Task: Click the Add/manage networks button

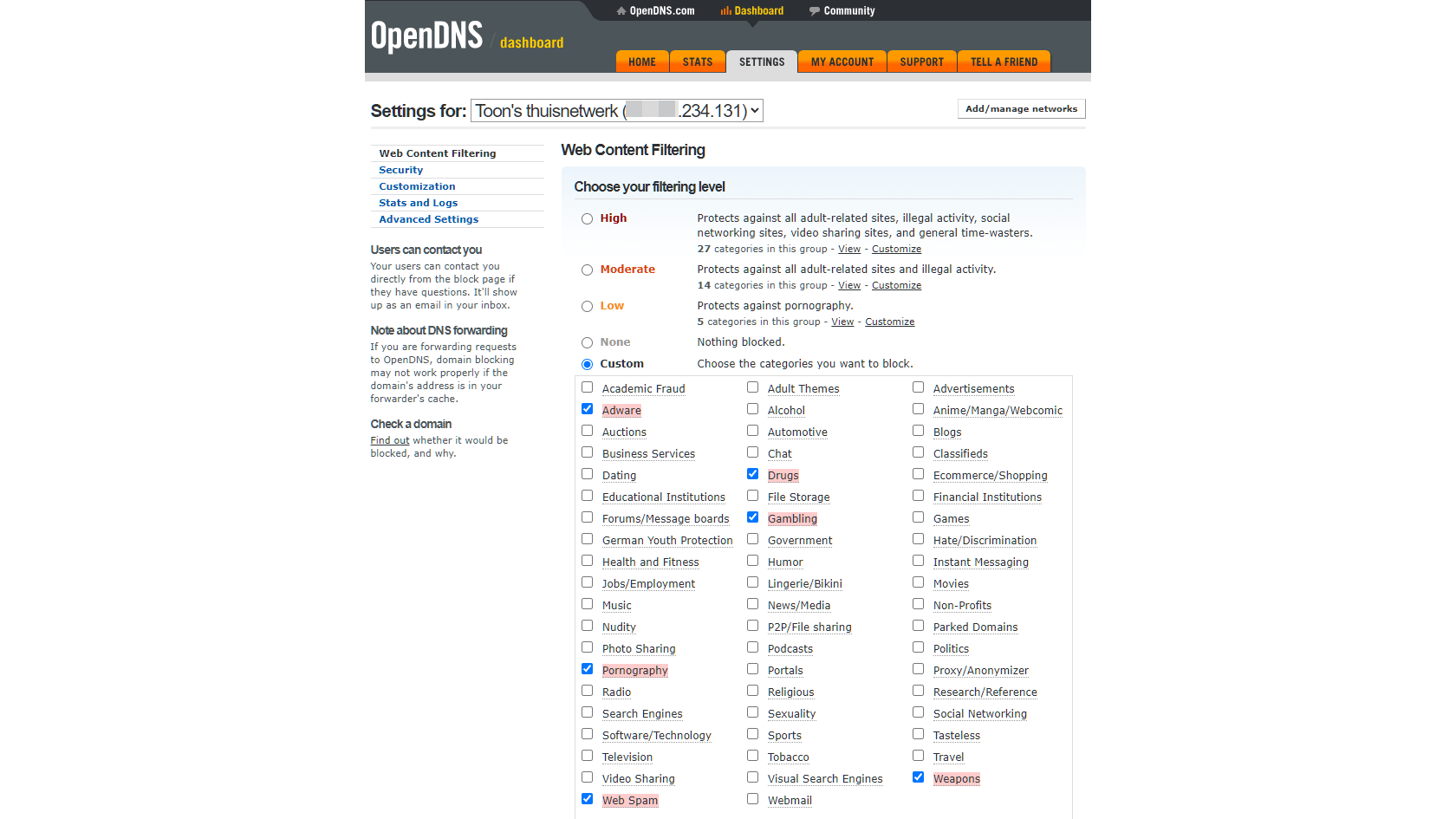Action: click(1022, 109)
